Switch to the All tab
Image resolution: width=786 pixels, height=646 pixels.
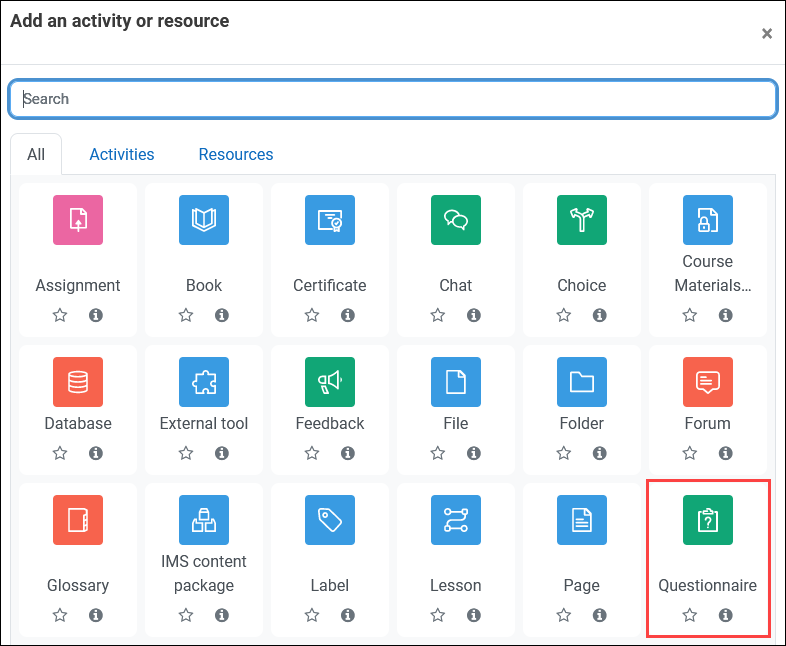pos(36,154)
